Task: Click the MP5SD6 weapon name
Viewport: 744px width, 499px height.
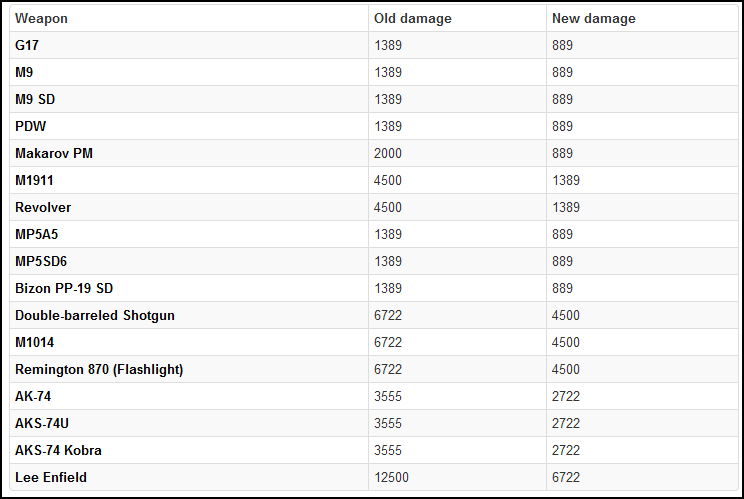Action: [x=41, y=261]
